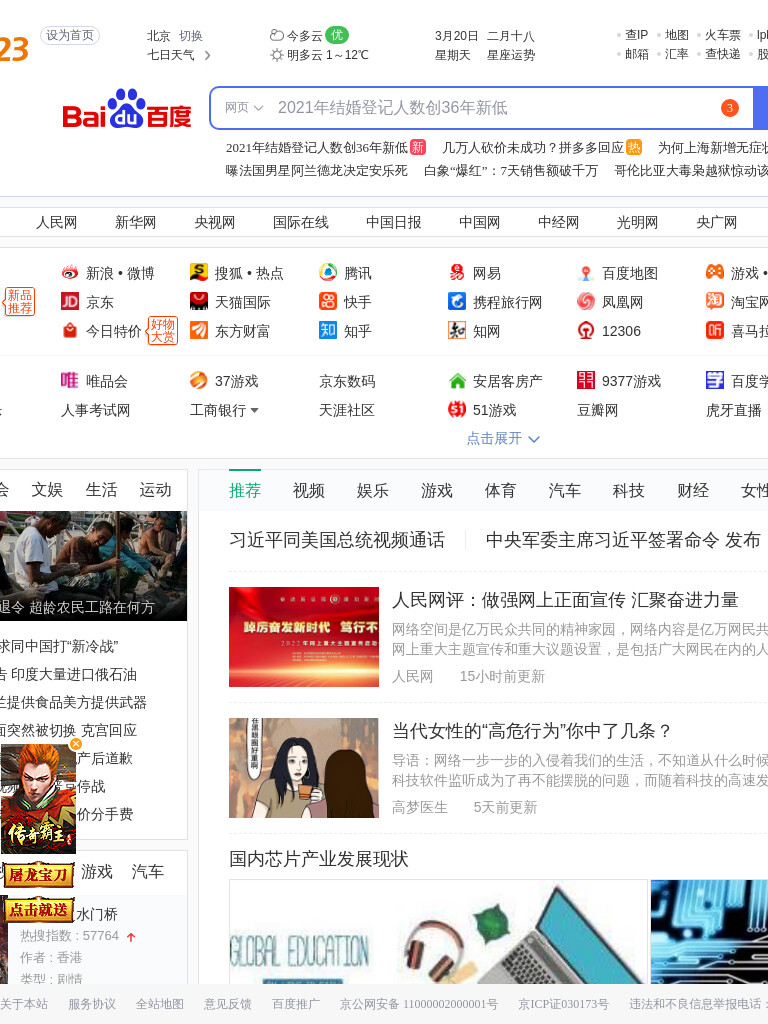Click the 东方财富 icon
The width and height of the screenshot is (768, 1024).
[x=199, y=330]
